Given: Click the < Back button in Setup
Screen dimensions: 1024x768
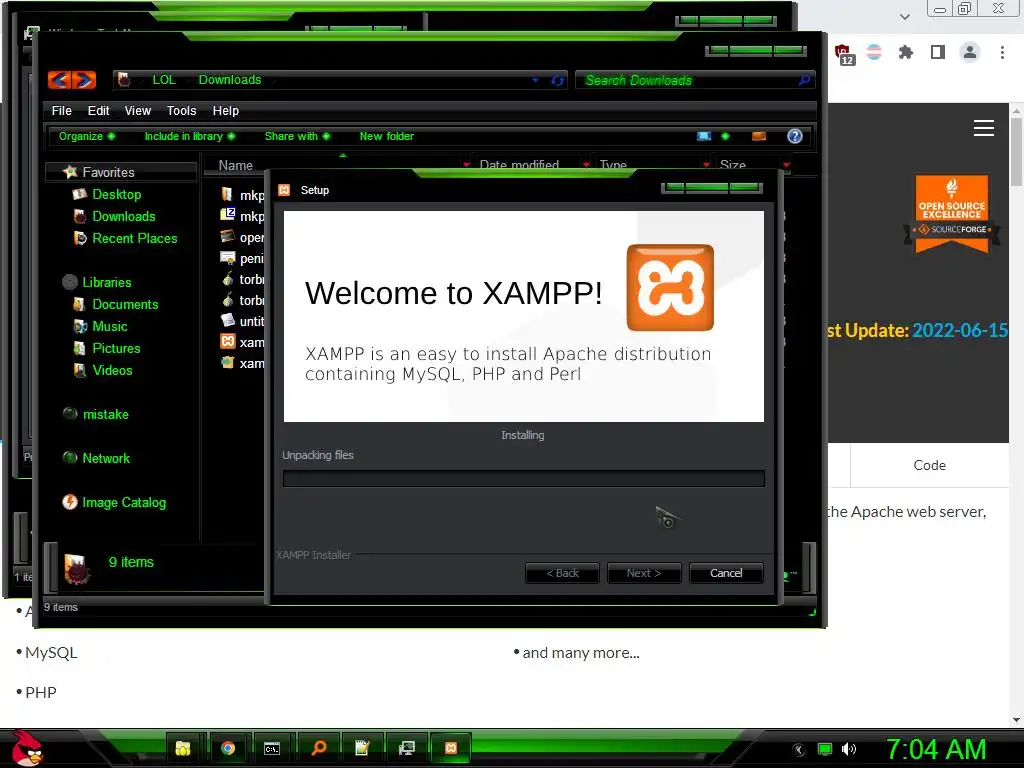Looking at the screenshot, I should coord(562,573).
